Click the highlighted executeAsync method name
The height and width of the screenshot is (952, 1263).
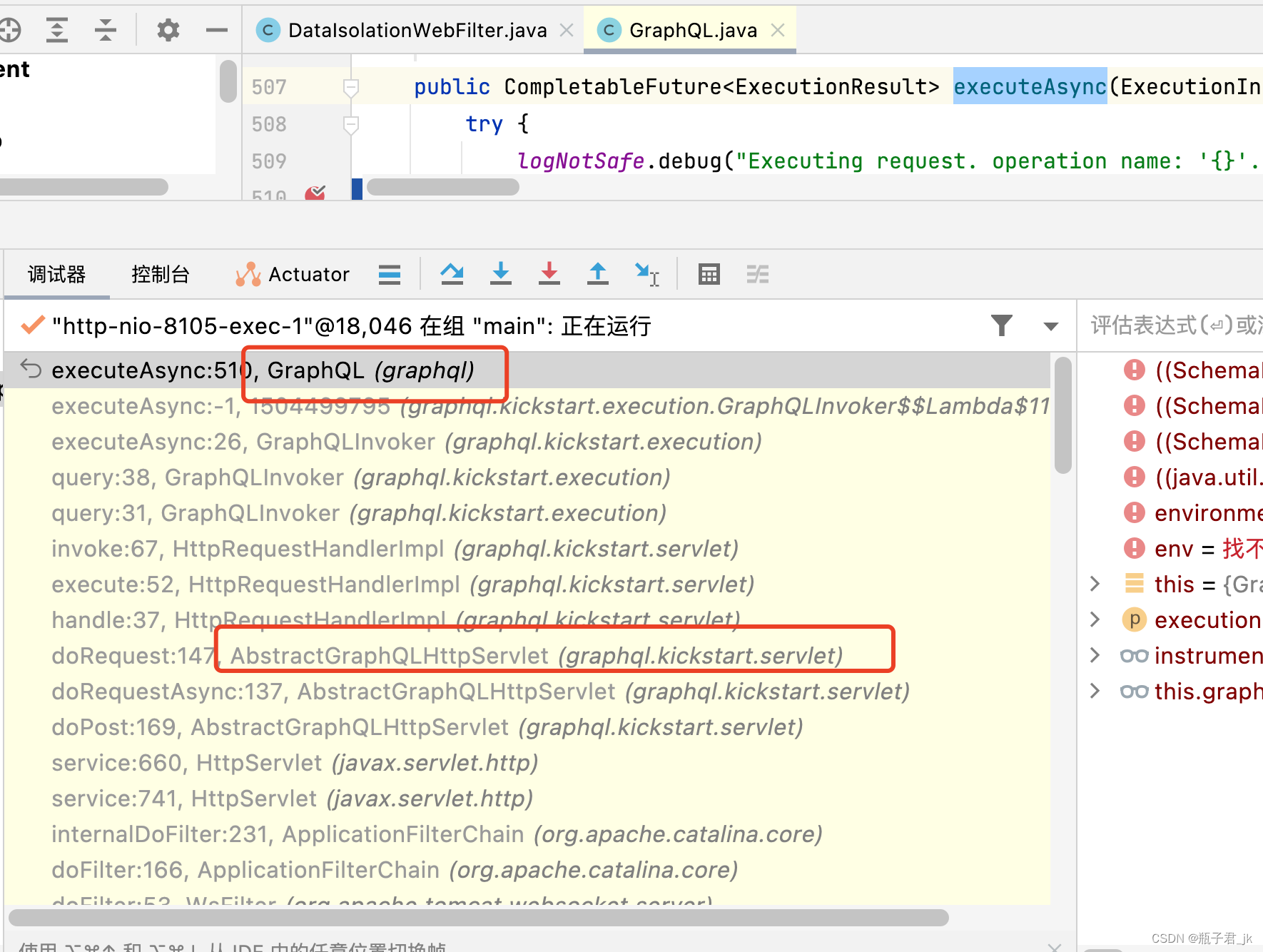(1030, 86)
